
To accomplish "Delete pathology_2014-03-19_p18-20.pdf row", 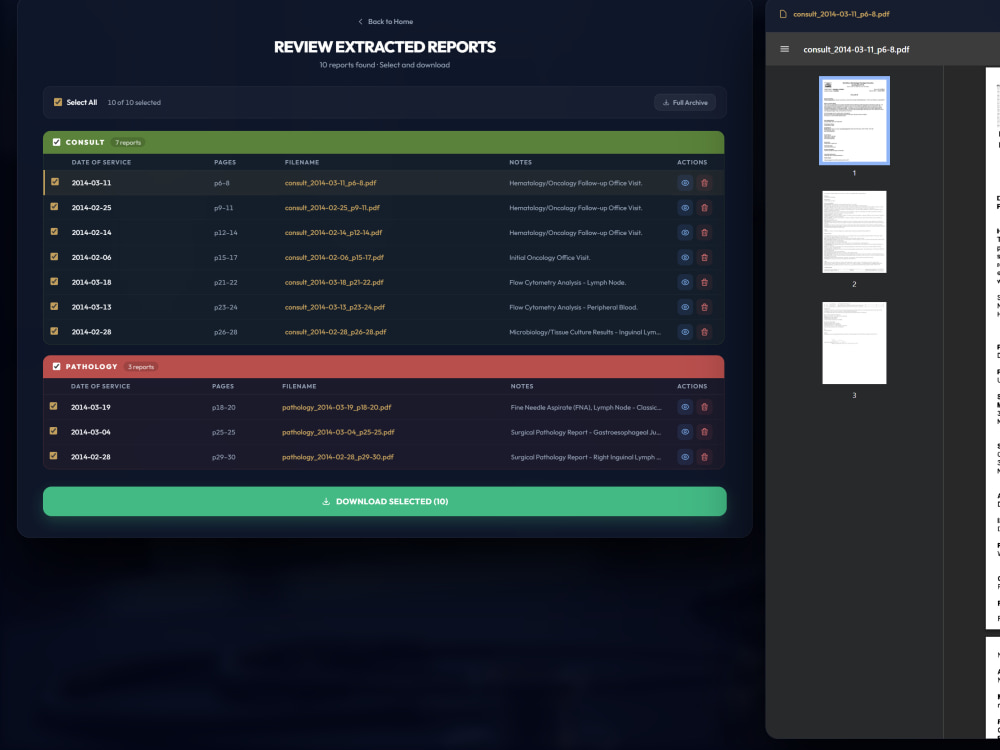I will tap(704, 407).
